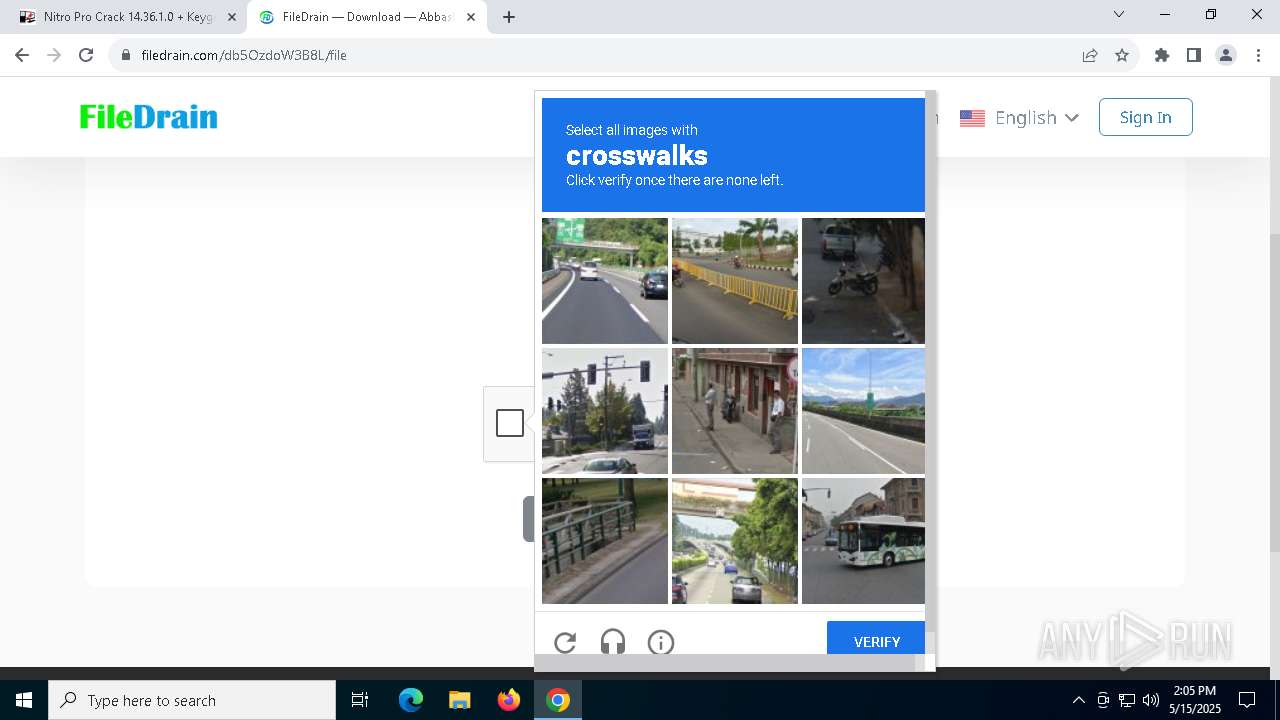Select the overpass with traffic tile

tap(735, 541)
